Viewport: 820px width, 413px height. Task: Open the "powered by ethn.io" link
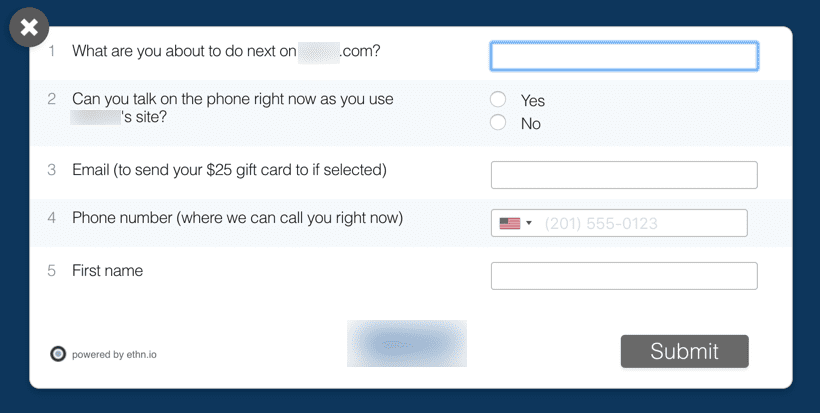click(x=114, y=354)
